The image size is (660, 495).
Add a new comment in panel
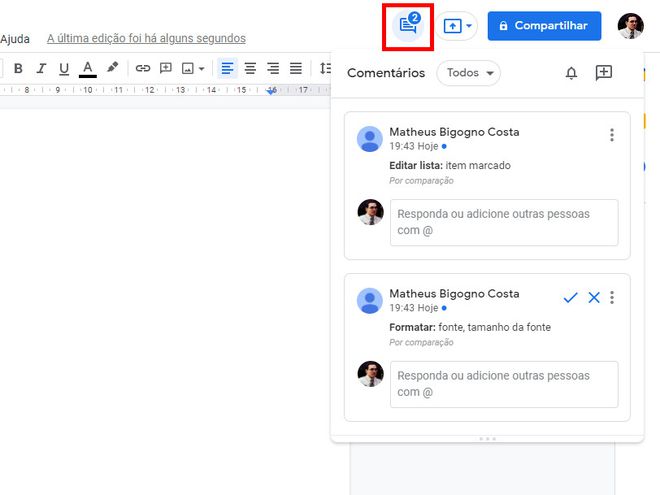(x=604, y=73)
